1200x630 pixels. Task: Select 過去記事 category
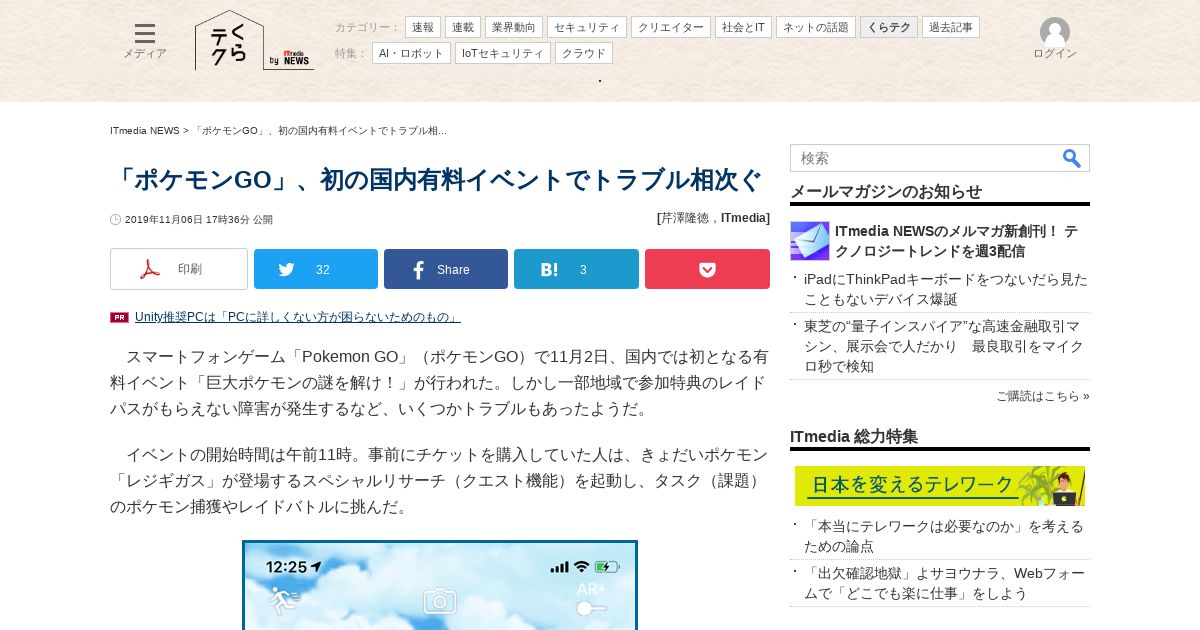951,27
